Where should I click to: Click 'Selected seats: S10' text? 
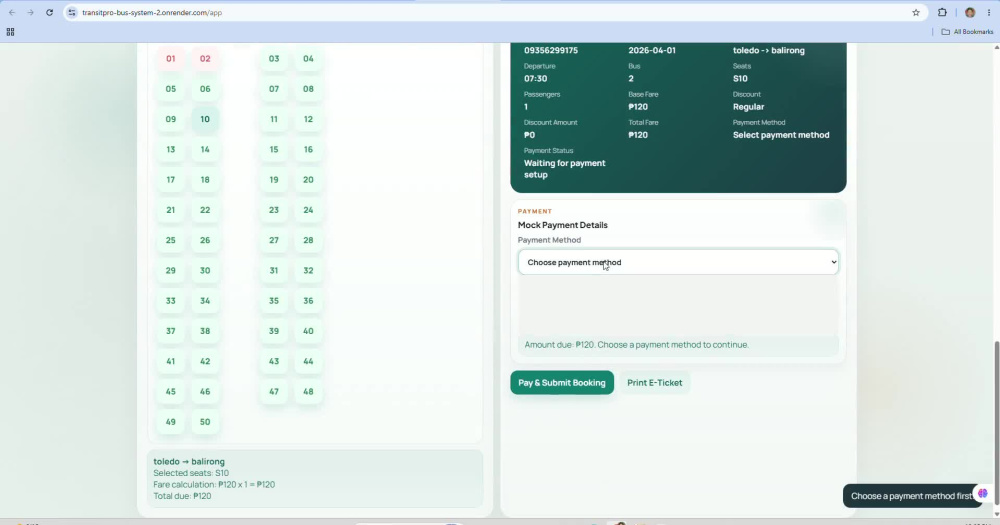[191, 473]
